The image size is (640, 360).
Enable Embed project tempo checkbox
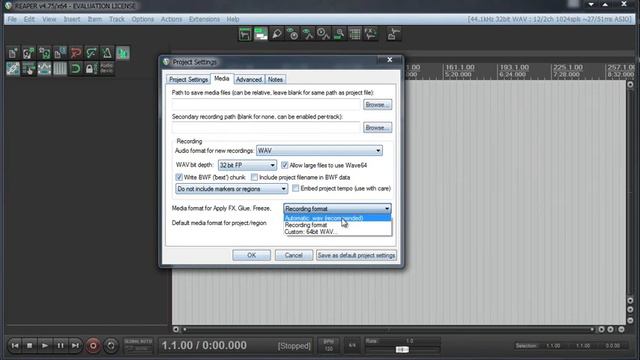(296, 188)
